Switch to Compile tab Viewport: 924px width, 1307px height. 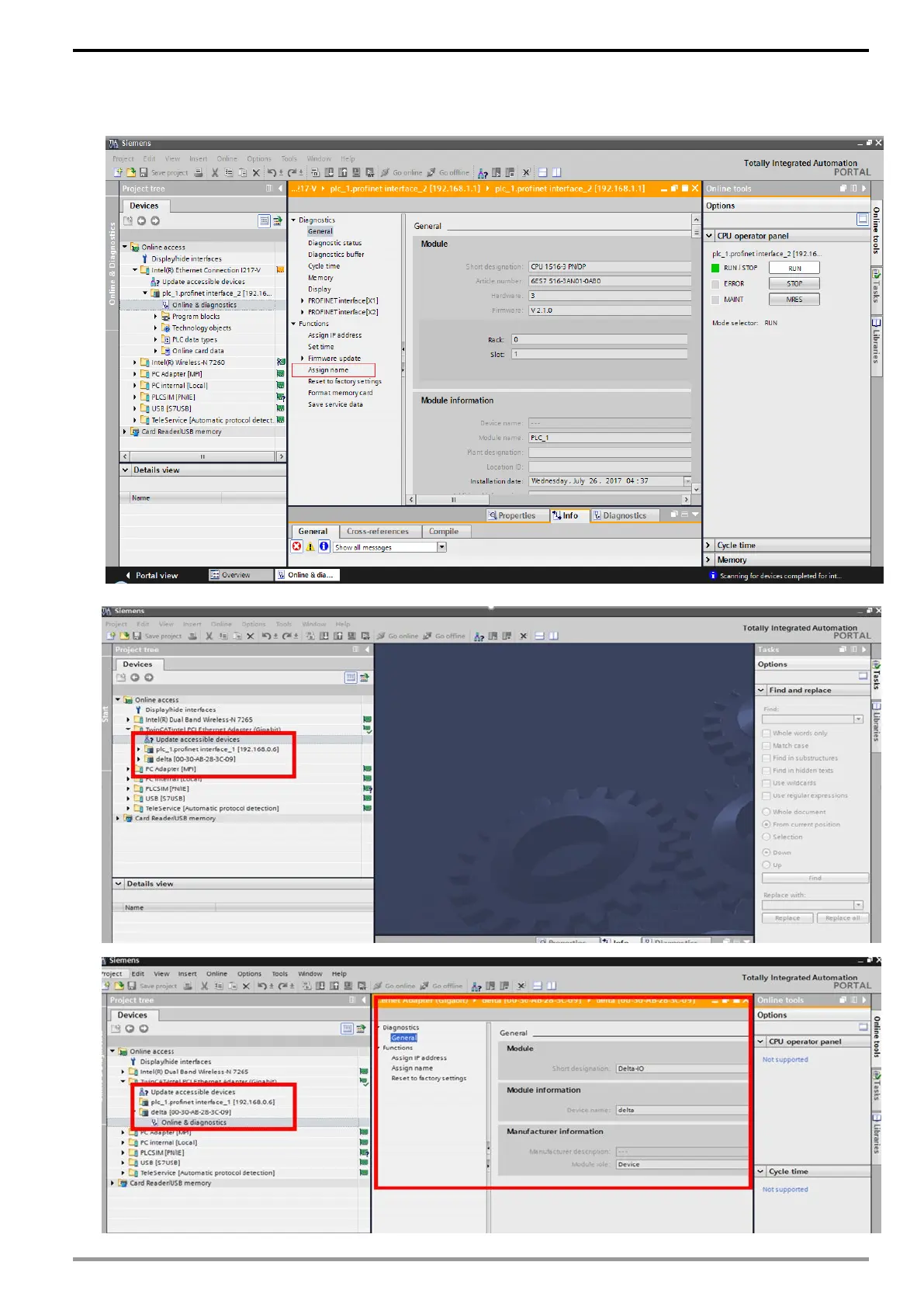444,532
